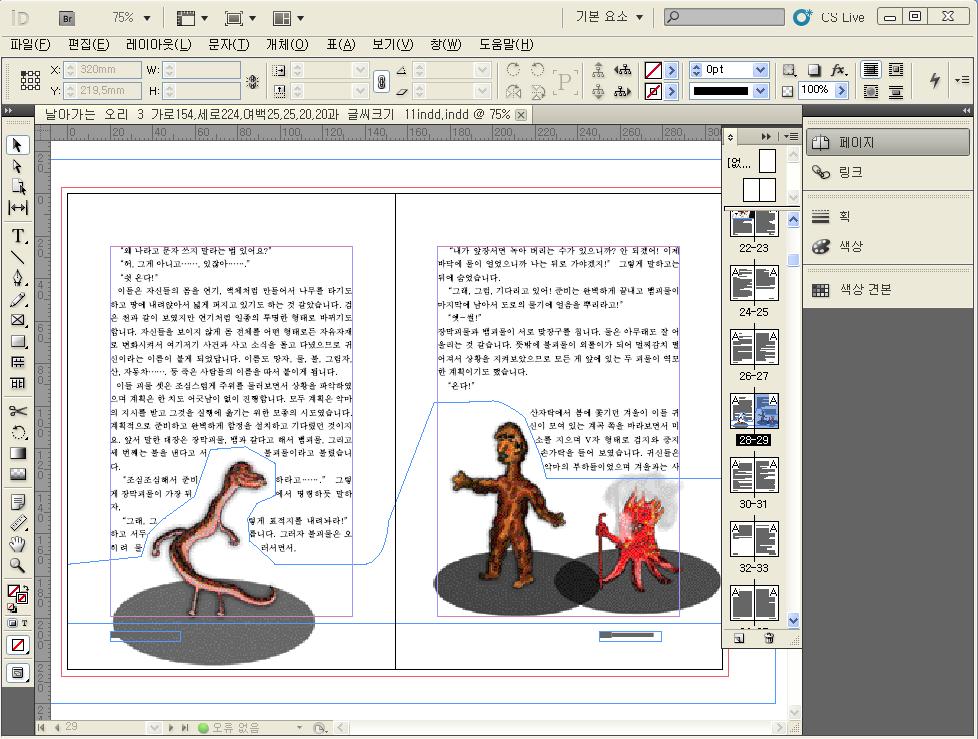Screen dimensions: 978x739
Task: Click the drop shadow icon
Action: pos(814,70)
